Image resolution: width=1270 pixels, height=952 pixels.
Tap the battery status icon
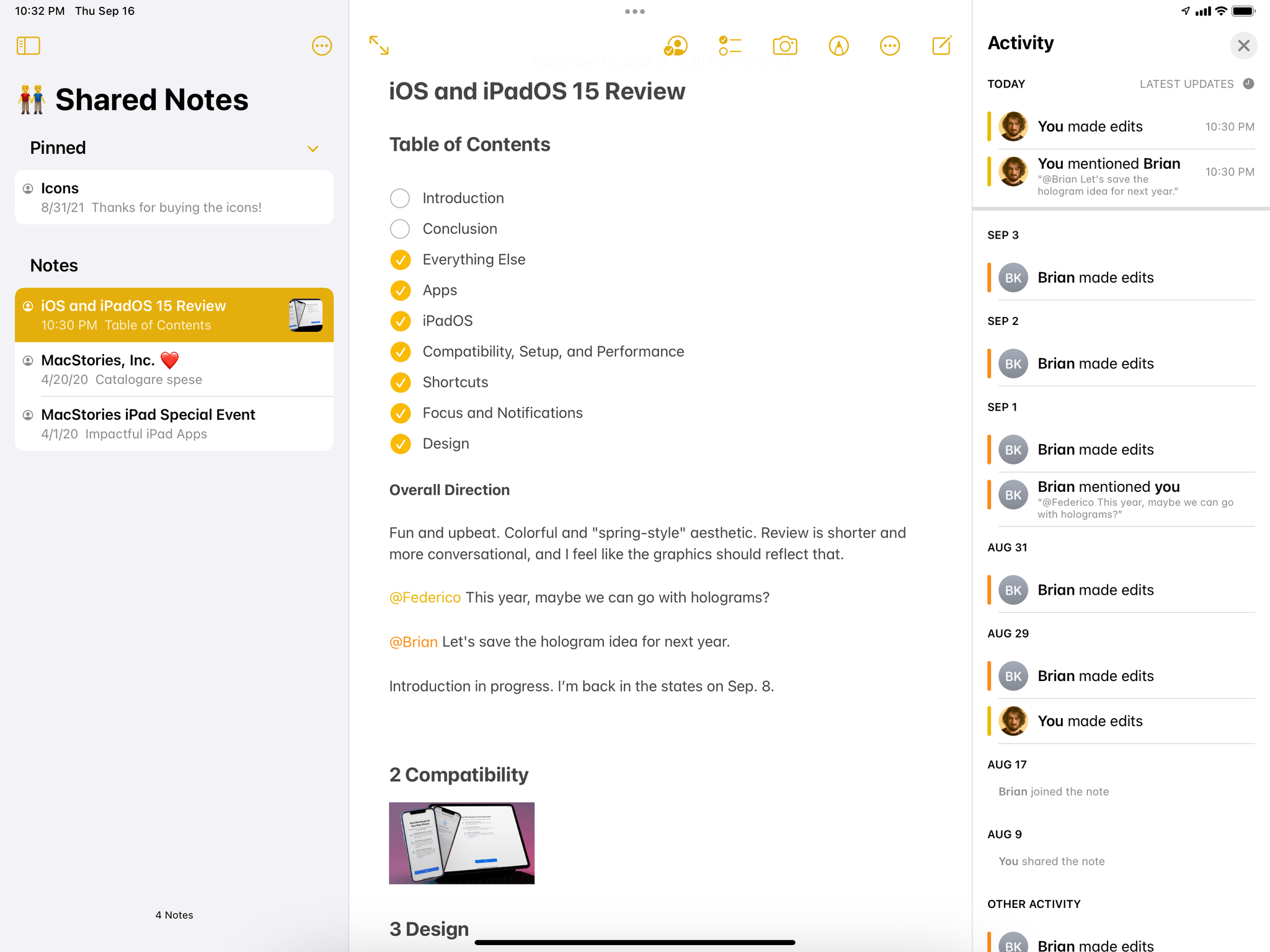(x=1243, y=11)
